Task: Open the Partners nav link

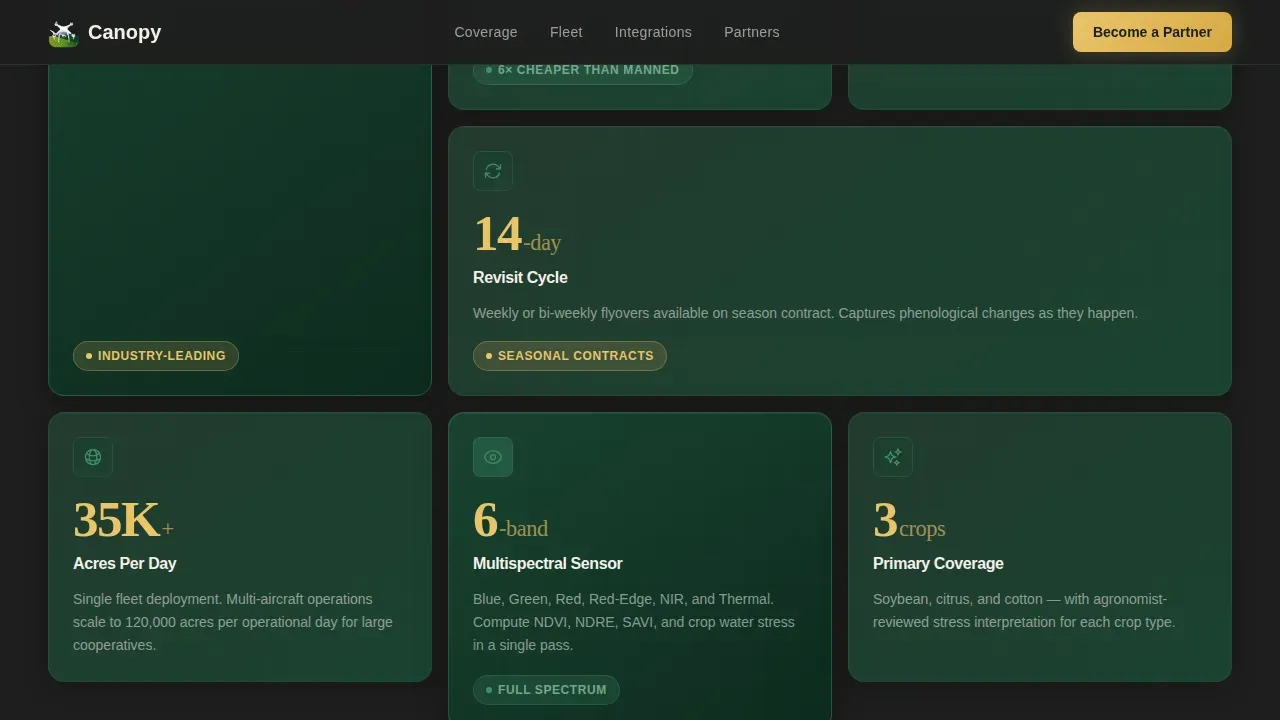Action: coord(752,32)
